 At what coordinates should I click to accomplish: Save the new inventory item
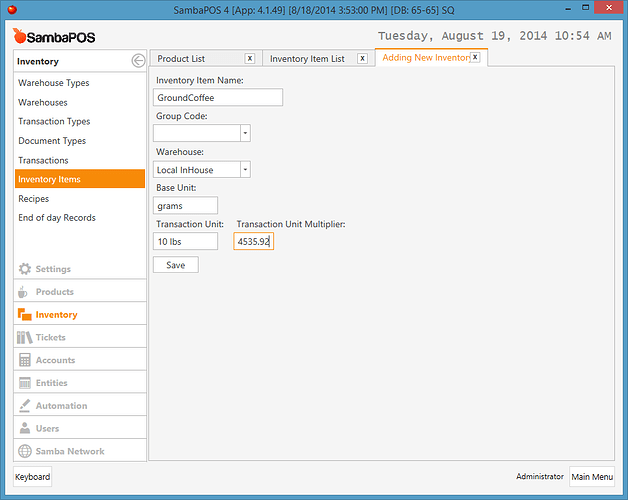point(176,265)
